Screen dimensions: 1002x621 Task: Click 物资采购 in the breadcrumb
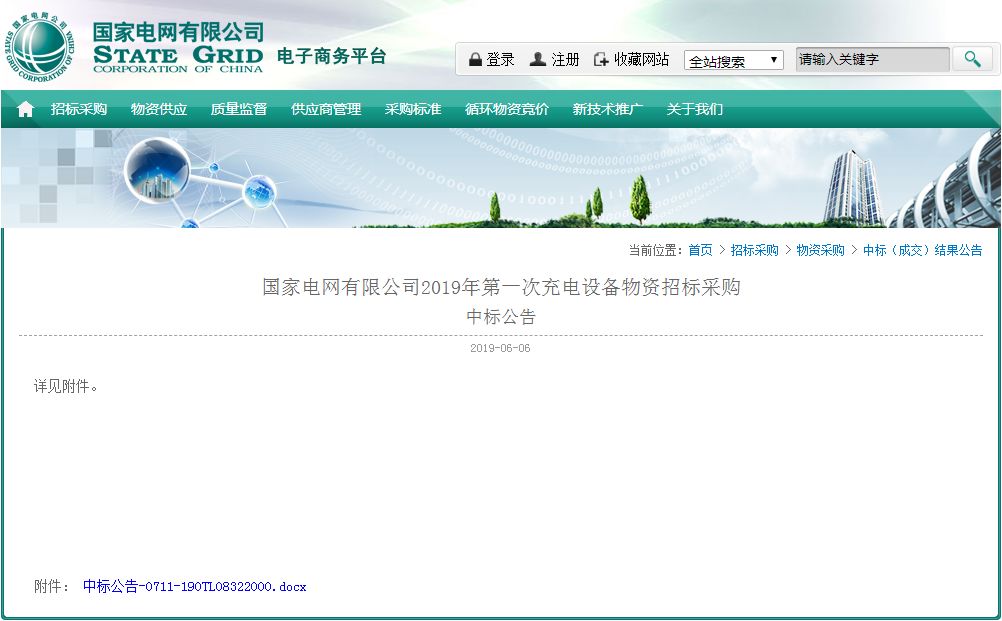(820, 250)
